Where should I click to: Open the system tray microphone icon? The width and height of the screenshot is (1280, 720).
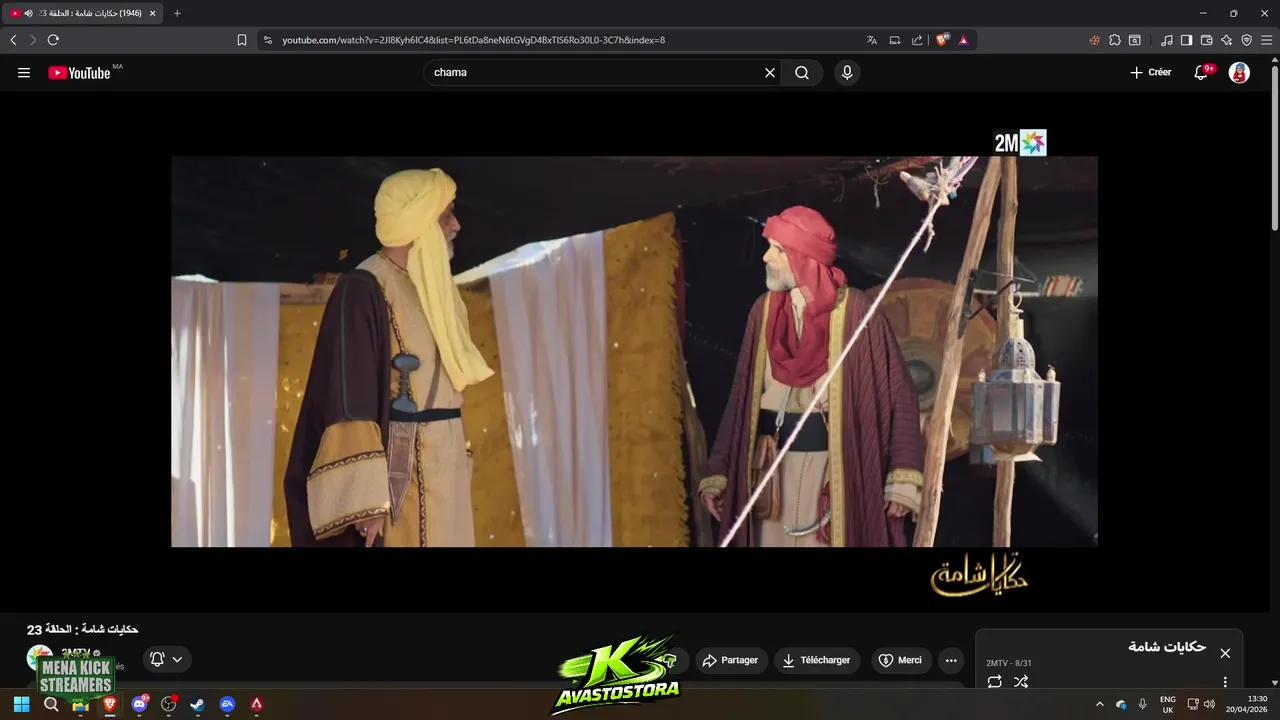click(1143, 704)
